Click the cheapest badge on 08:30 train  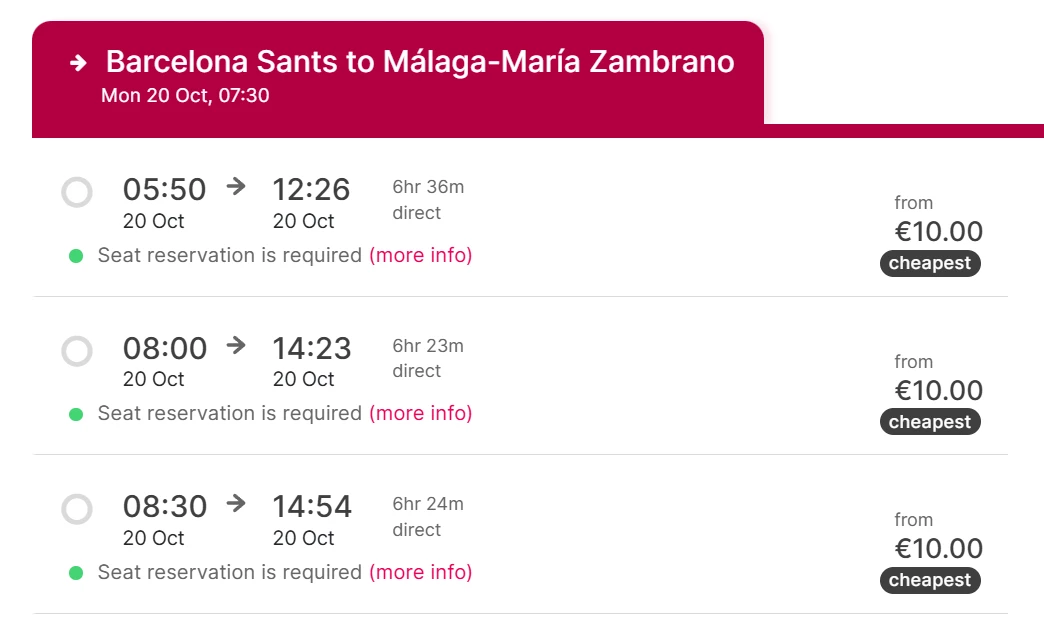(x=930, y=581)
